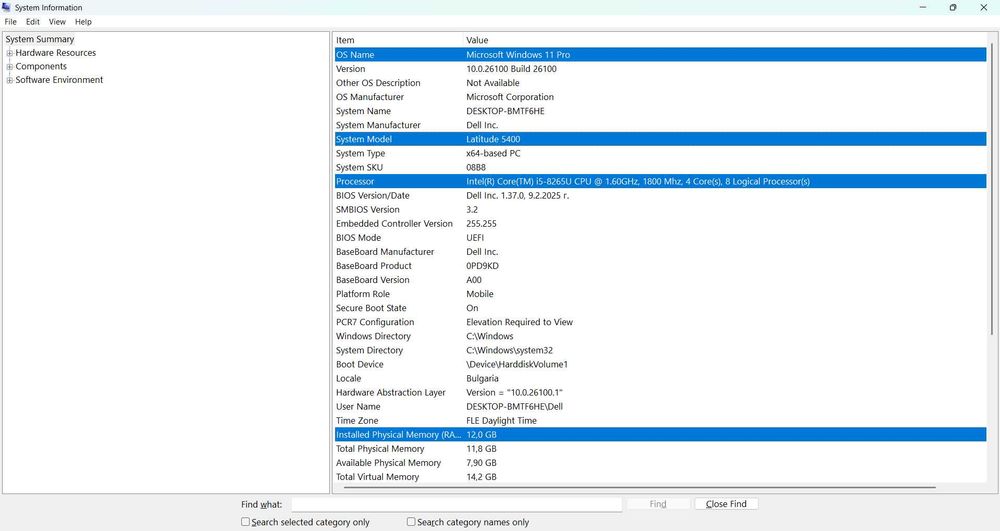Select the PCR7 Configuration row
Viewport: 1000px width, 531px height.
[x=661, y=322]
